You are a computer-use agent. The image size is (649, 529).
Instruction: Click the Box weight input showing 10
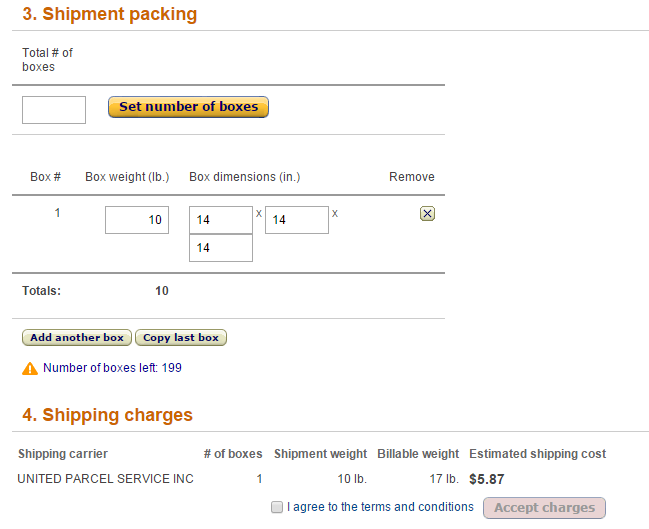[x=137, y=220]
